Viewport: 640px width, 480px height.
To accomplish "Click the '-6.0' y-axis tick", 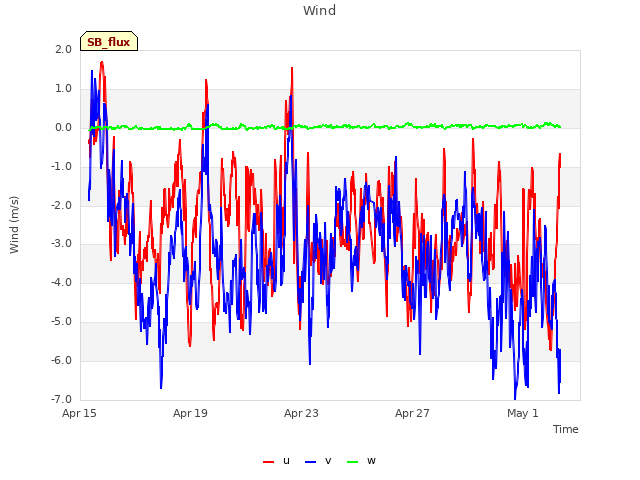I will (x=61, y=360).
